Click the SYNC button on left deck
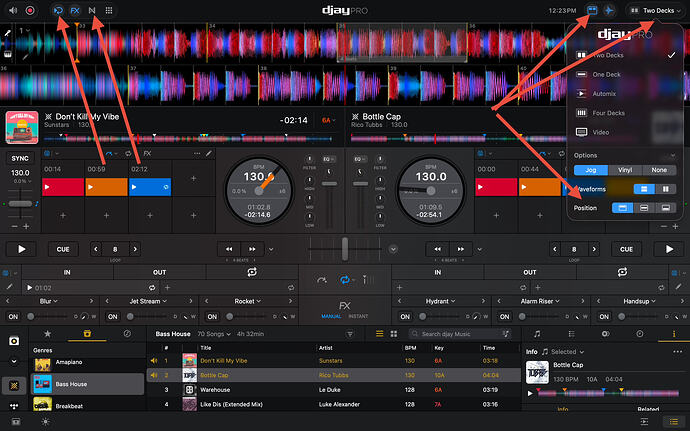 click(x=20, y=158)
